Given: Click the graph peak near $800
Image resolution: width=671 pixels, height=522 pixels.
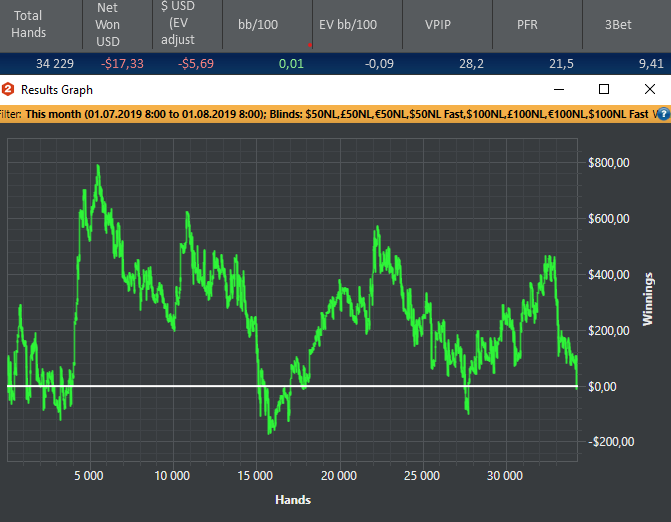Looking at the screenshot, I should 98,166.
